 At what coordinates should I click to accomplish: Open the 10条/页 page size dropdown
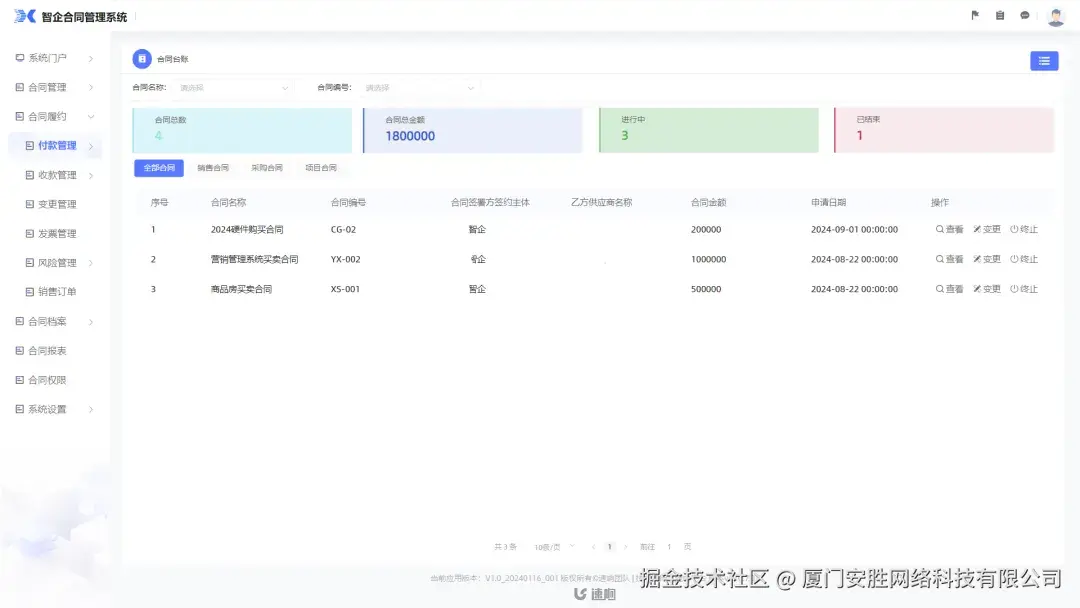(554, 547)
